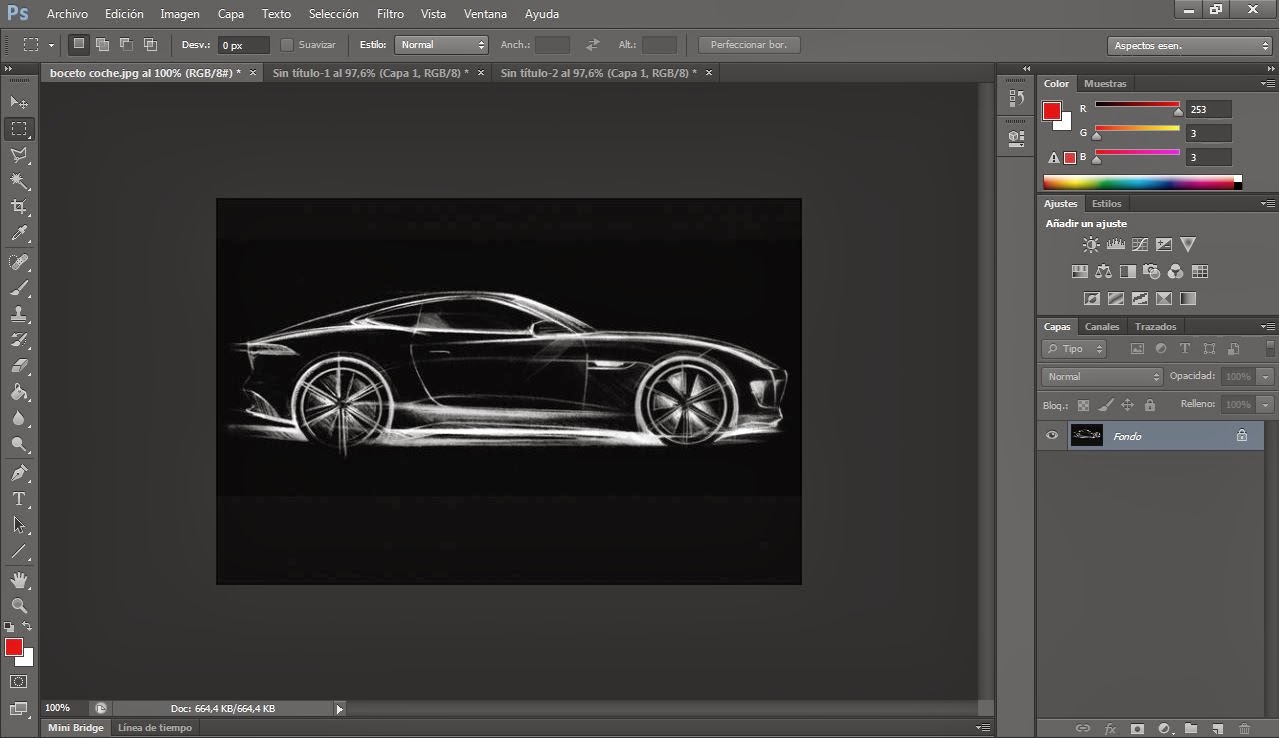This screenshot has width=1279, height=738.
Task: Hide the Fondo layer with eye icon
Action: [x=1051, y=436]
